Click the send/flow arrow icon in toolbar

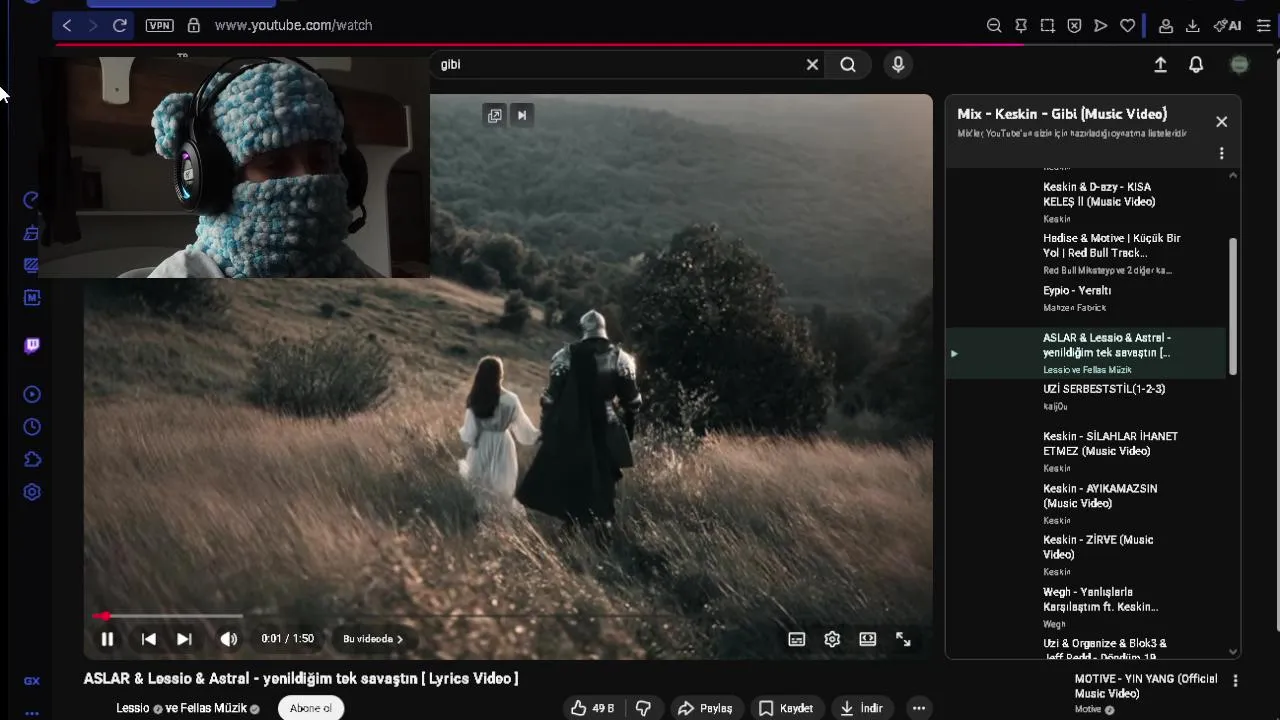click(x=1101, y=26)
